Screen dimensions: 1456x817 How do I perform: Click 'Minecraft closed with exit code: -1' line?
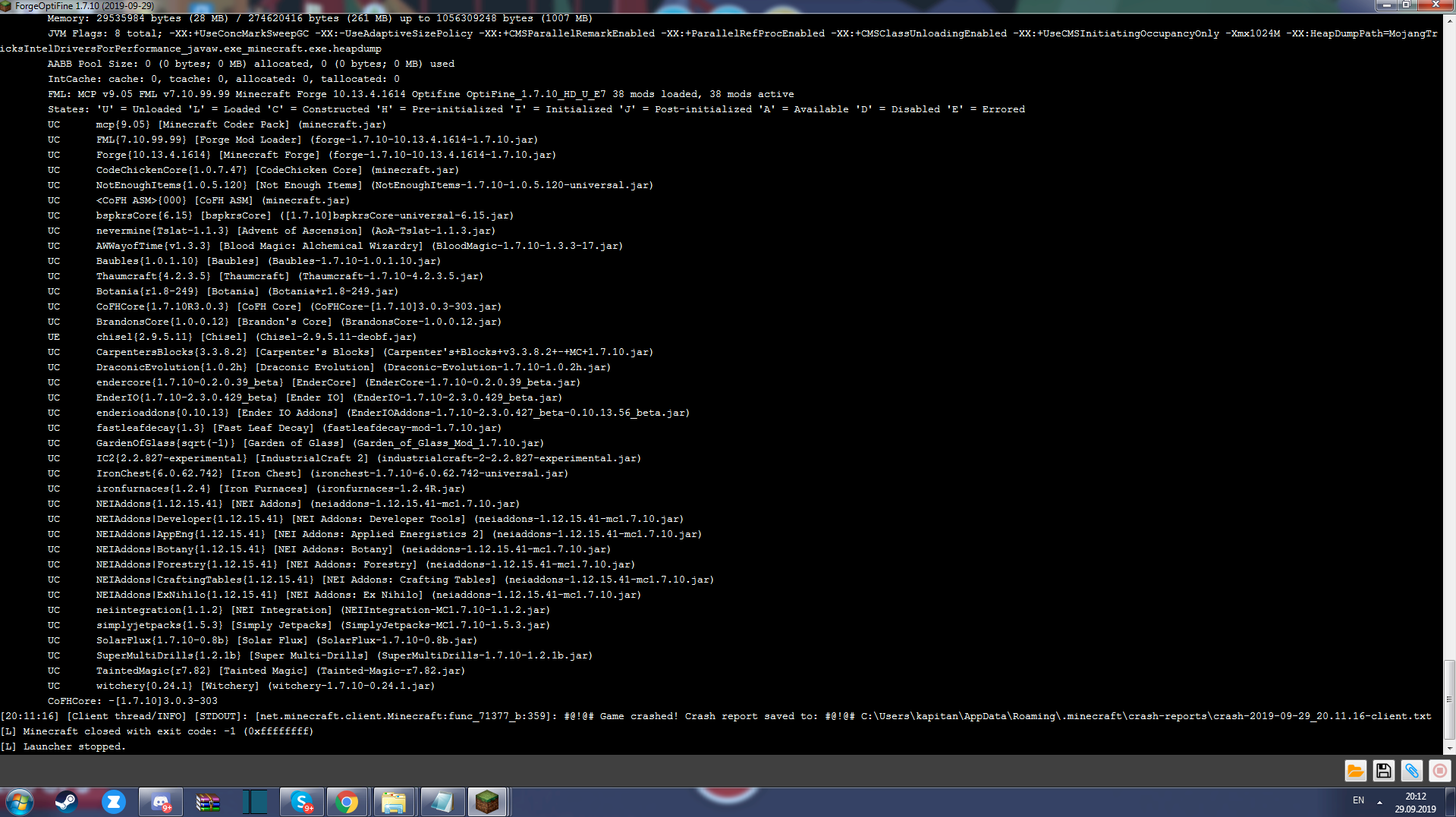157,731
